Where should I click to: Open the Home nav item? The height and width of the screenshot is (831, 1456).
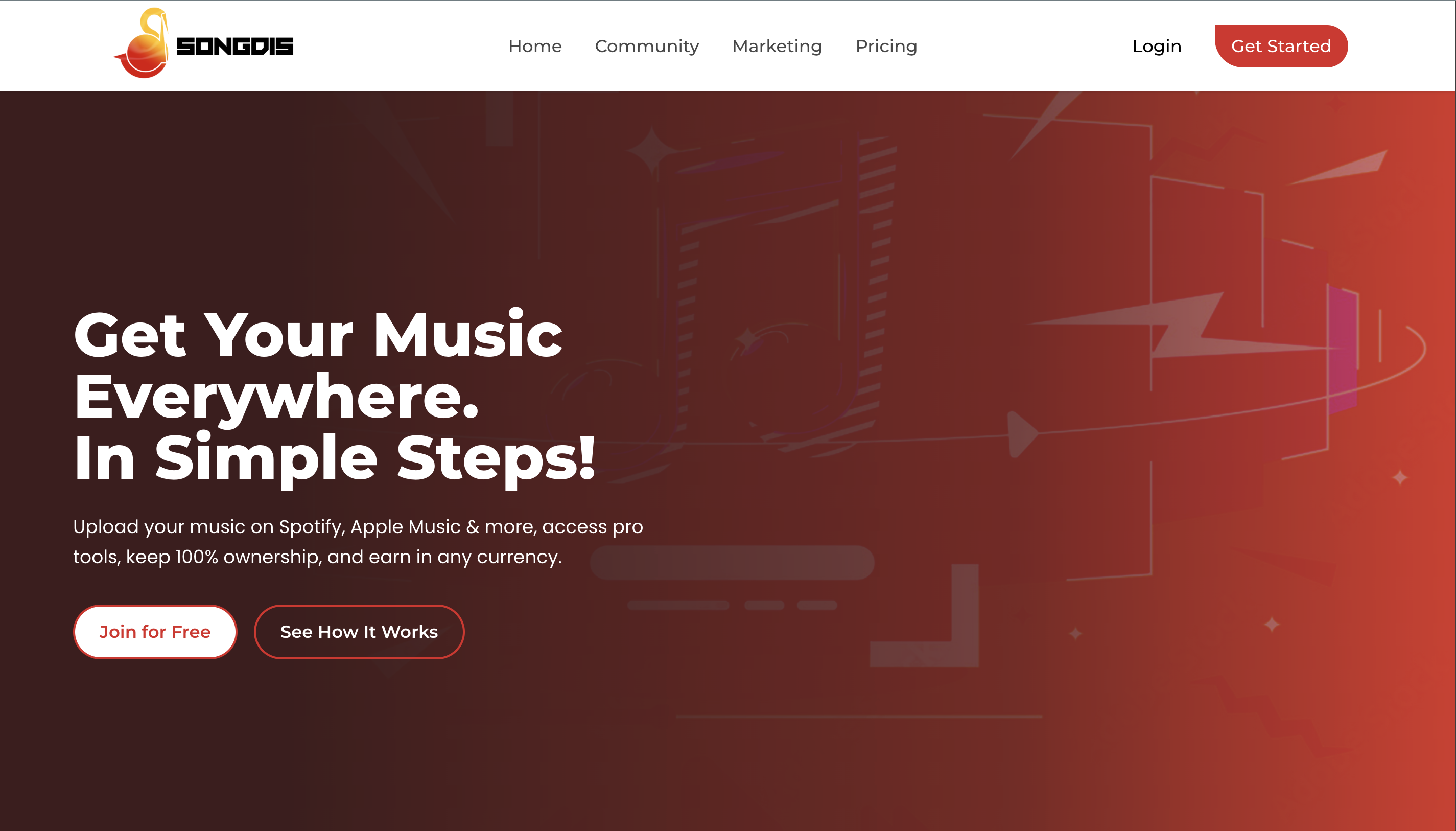tap(534, 46)
